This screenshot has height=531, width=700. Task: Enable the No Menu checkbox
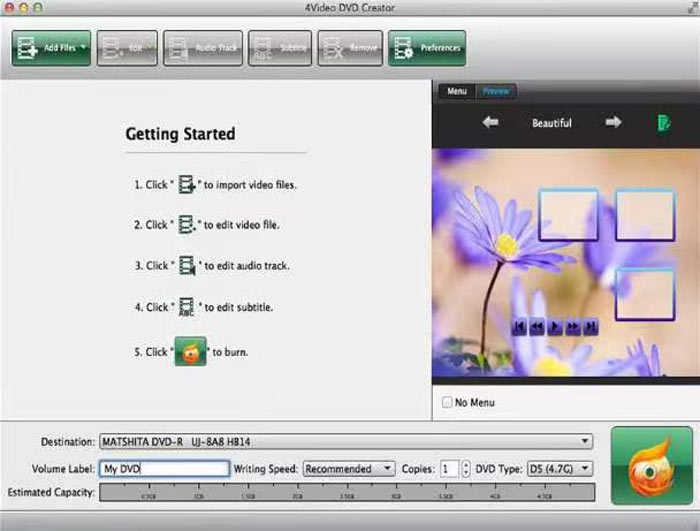click(447, 402)
